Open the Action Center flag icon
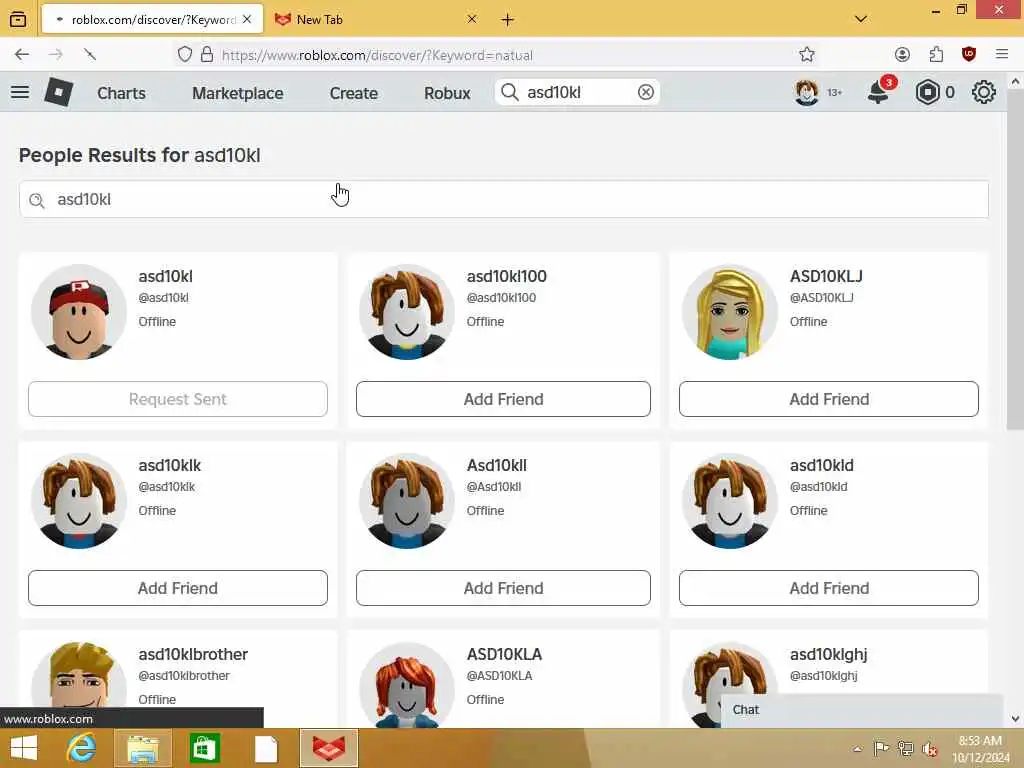The width and height of the screenshot is (1024, 768). point(881,748)
